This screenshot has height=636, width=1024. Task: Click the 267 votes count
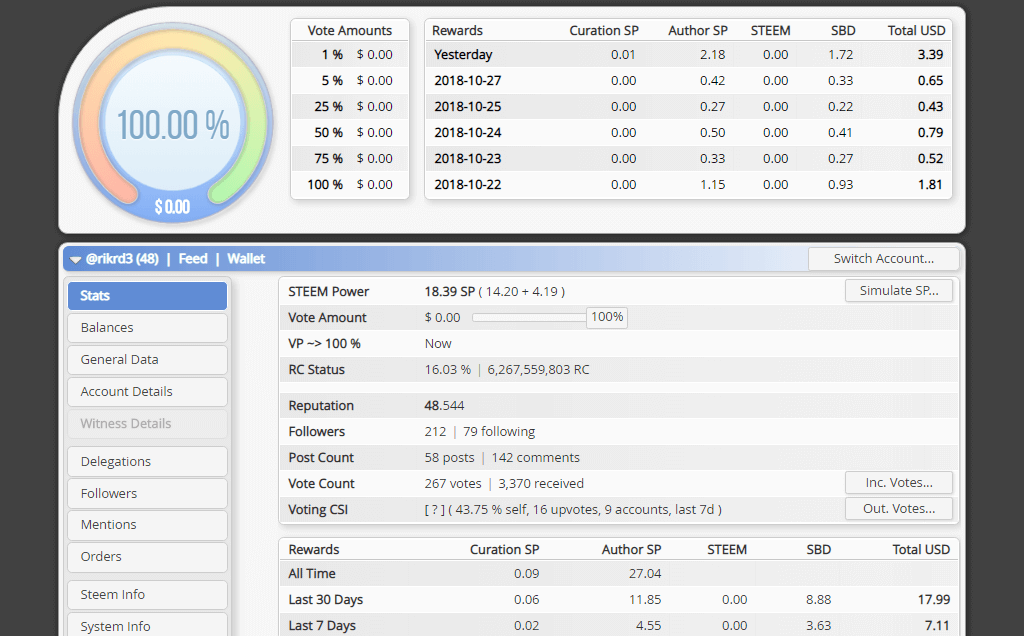[x=453, y=484]
